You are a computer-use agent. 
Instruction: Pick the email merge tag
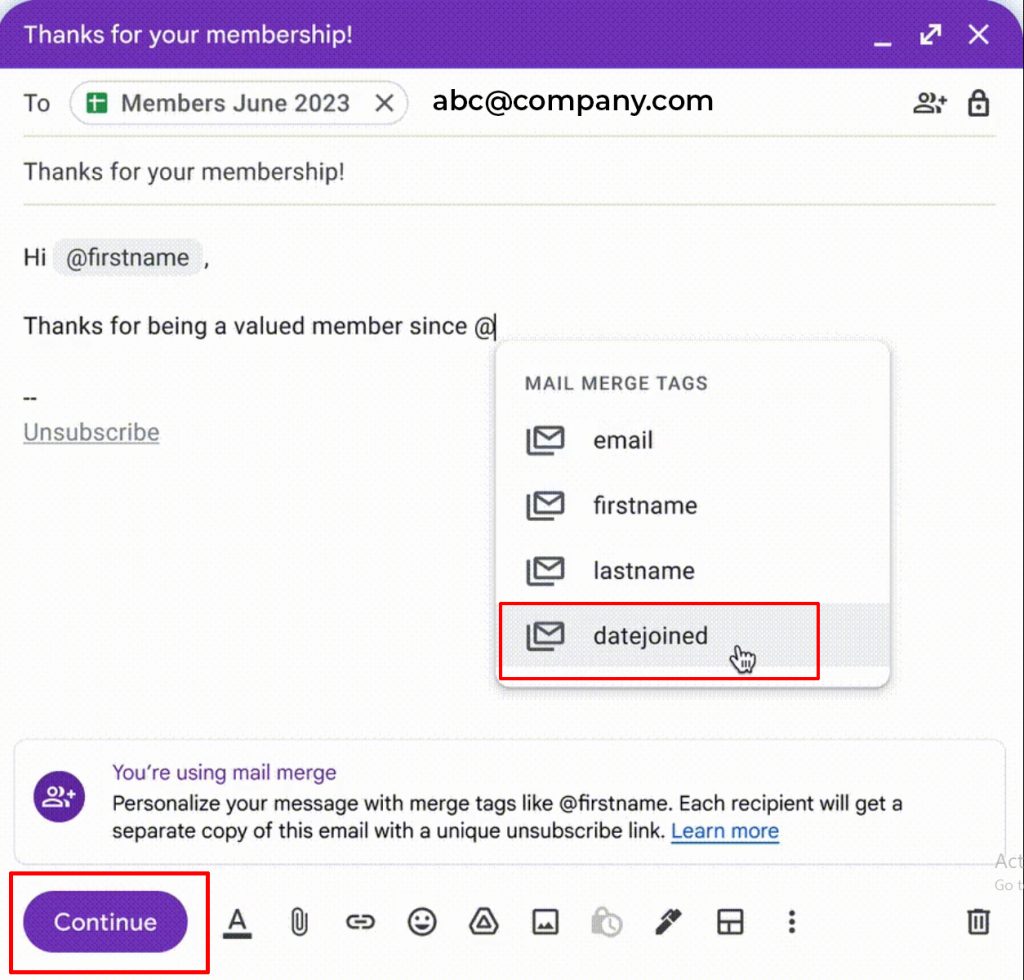622,441
